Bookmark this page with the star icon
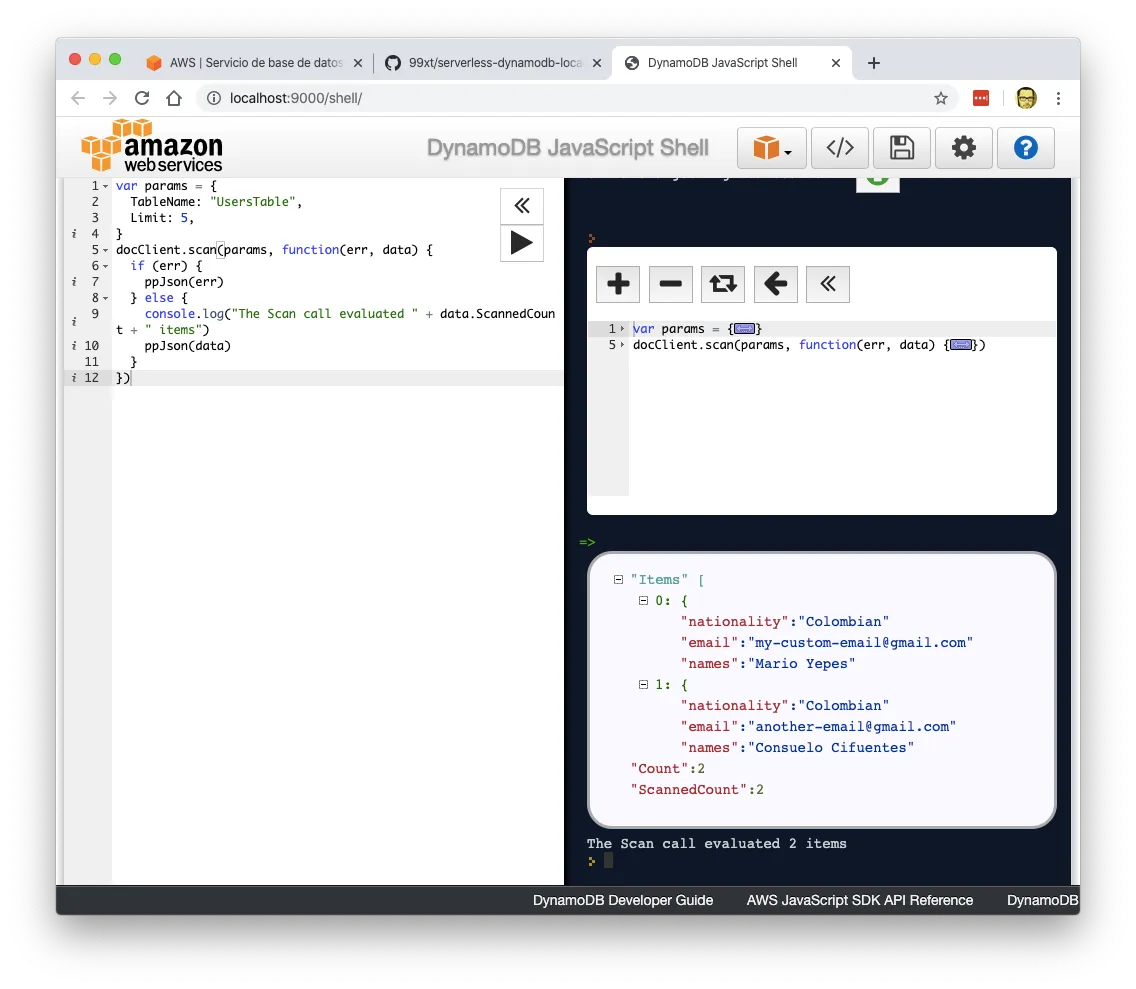Viewport: 1136px width, 989px height. pyautogui.click(x=940, y=98)
